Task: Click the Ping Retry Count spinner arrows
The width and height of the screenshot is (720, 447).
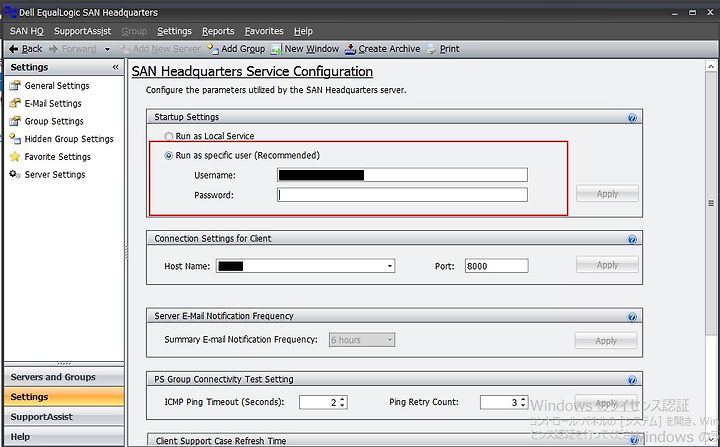Action: pyautogui.click(x=523, y=402)
